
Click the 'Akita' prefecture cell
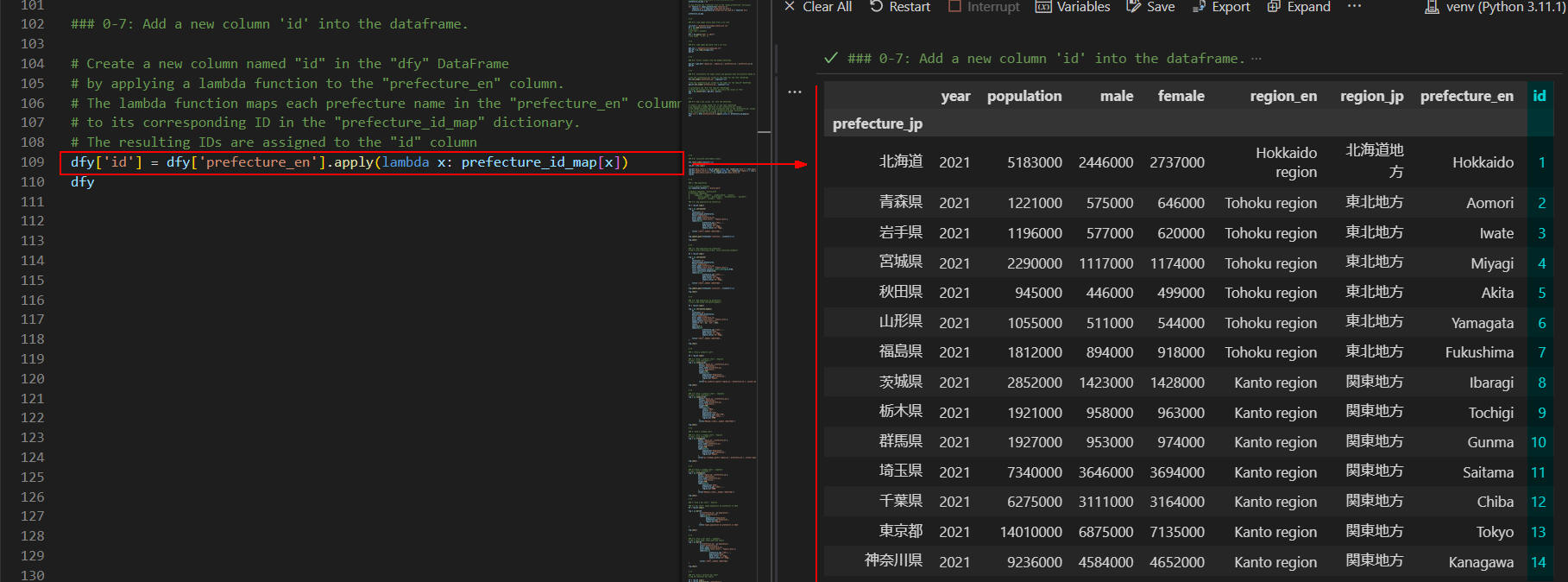(x=1497, y=293)
